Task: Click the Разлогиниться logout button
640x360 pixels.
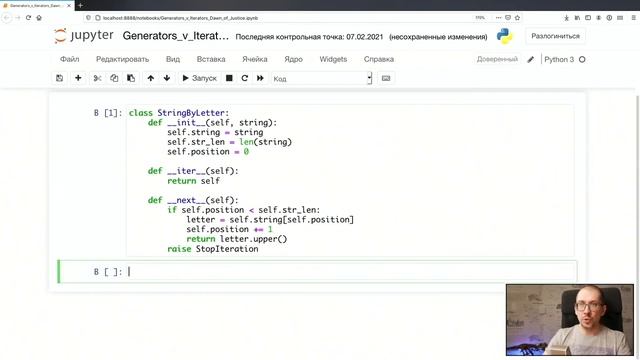Action: pyautogui.click(x=555, y=36)
